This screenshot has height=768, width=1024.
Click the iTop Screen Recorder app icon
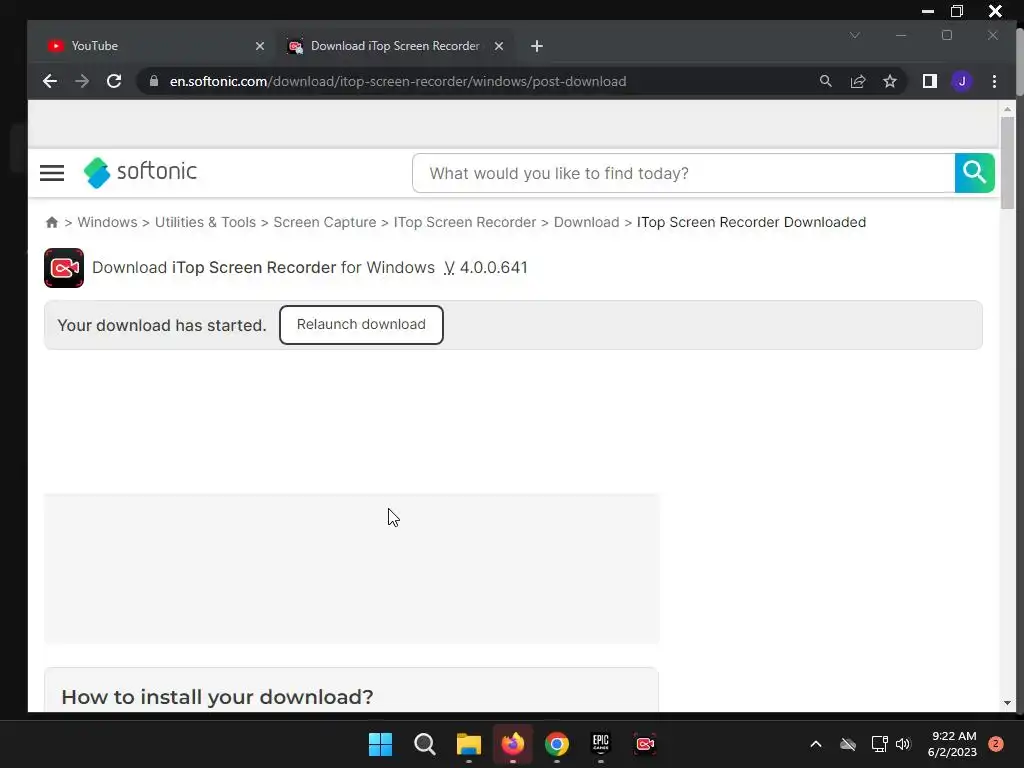(x=64, y=268)
